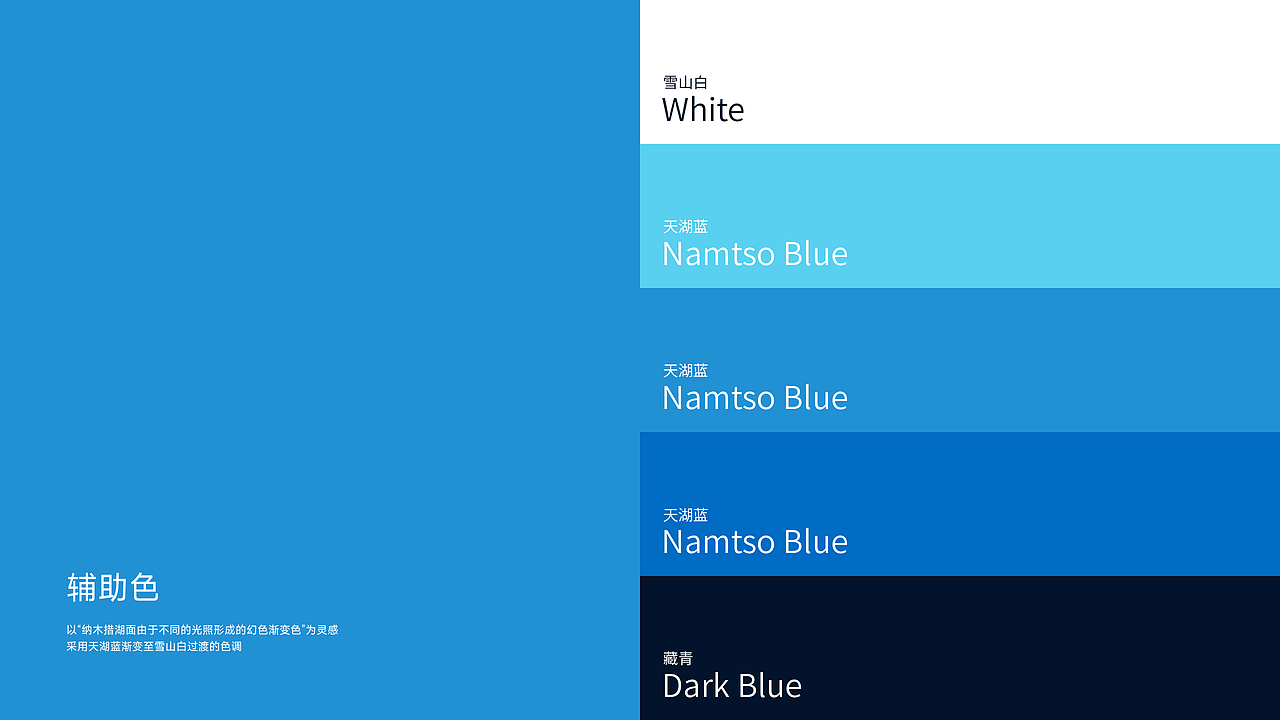The height and width of the screenshot is (720, 1280).
Task: Pick the light cyan Namtso Blue swatch
Action: pos(960,216)
